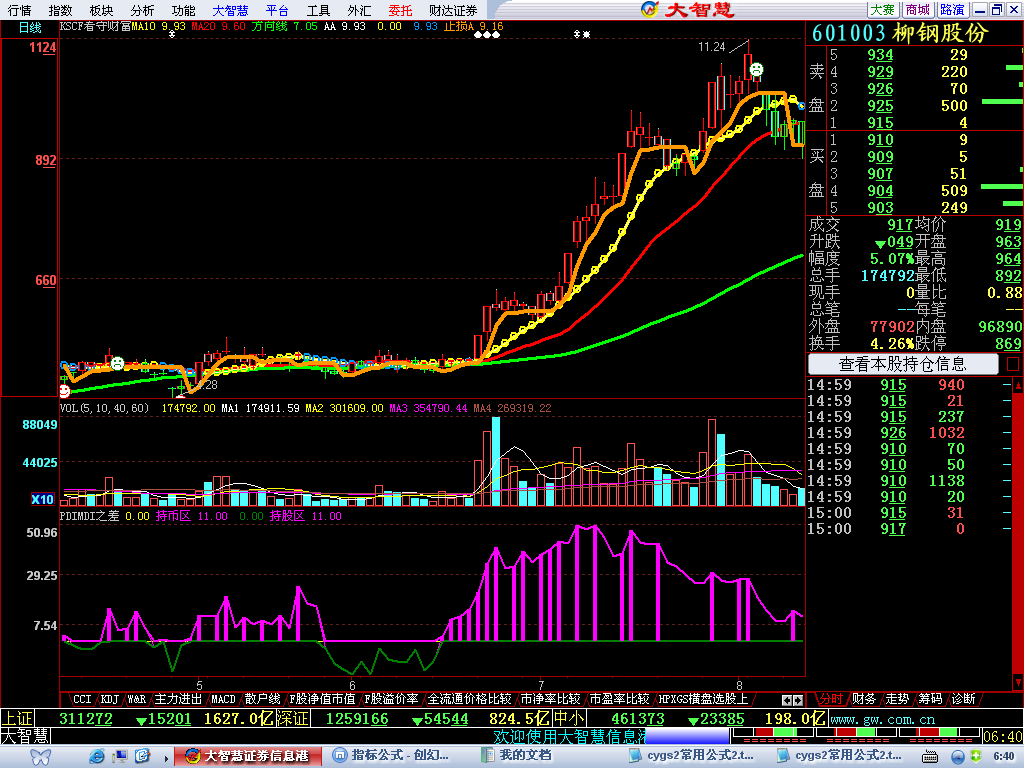Viewport: 1024px width, 768px height.
Task: Launch Internet Explorer from quick launch
Action: tap(97, 756)
